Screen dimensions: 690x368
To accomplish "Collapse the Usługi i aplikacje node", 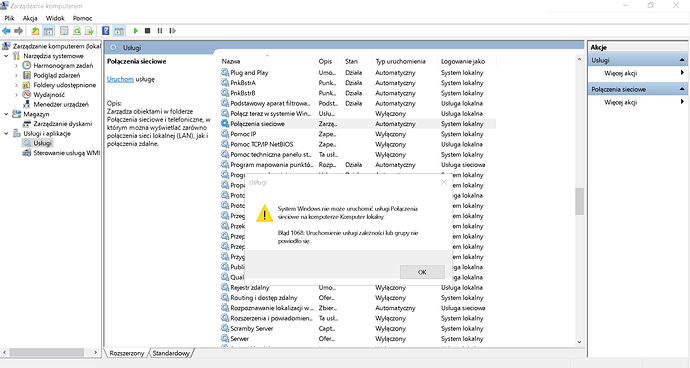I will pos(6,133).
